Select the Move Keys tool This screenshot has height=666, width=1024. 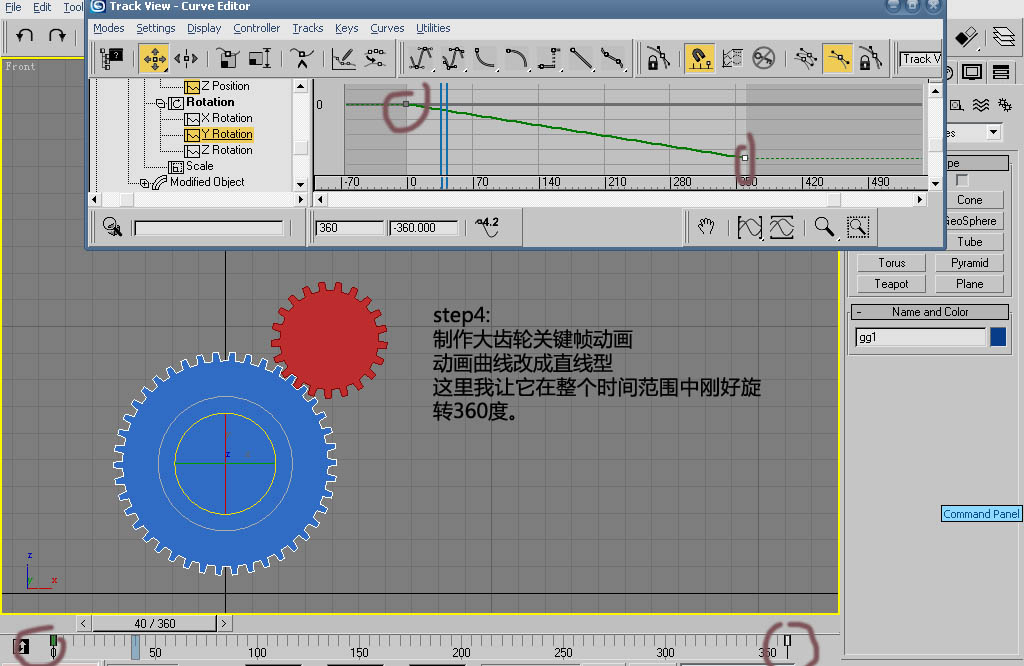[x=154, y=59]
